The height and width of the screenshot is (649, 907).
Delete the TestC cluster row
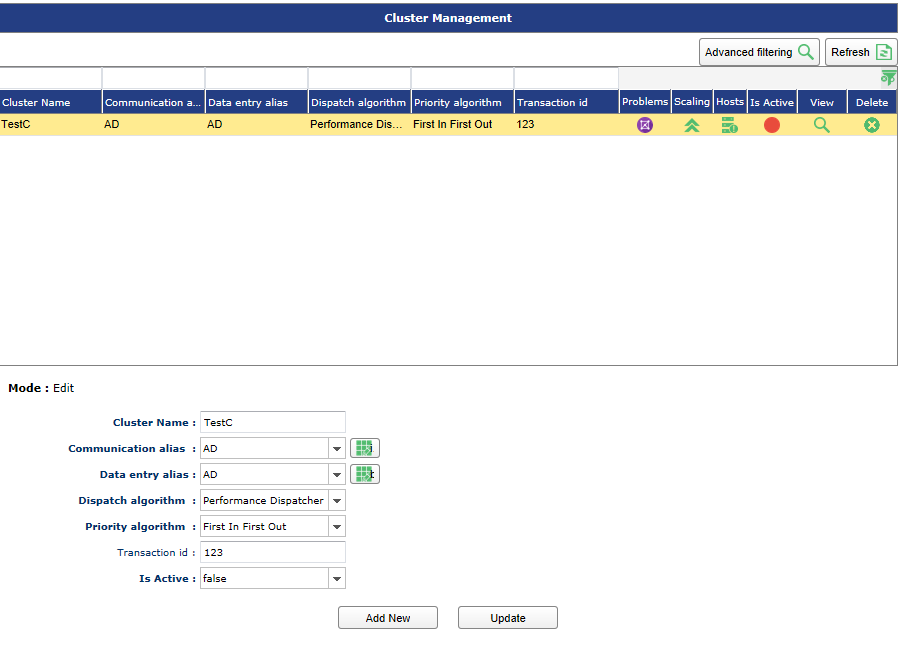pyautogui.click(x=872, y=125)
